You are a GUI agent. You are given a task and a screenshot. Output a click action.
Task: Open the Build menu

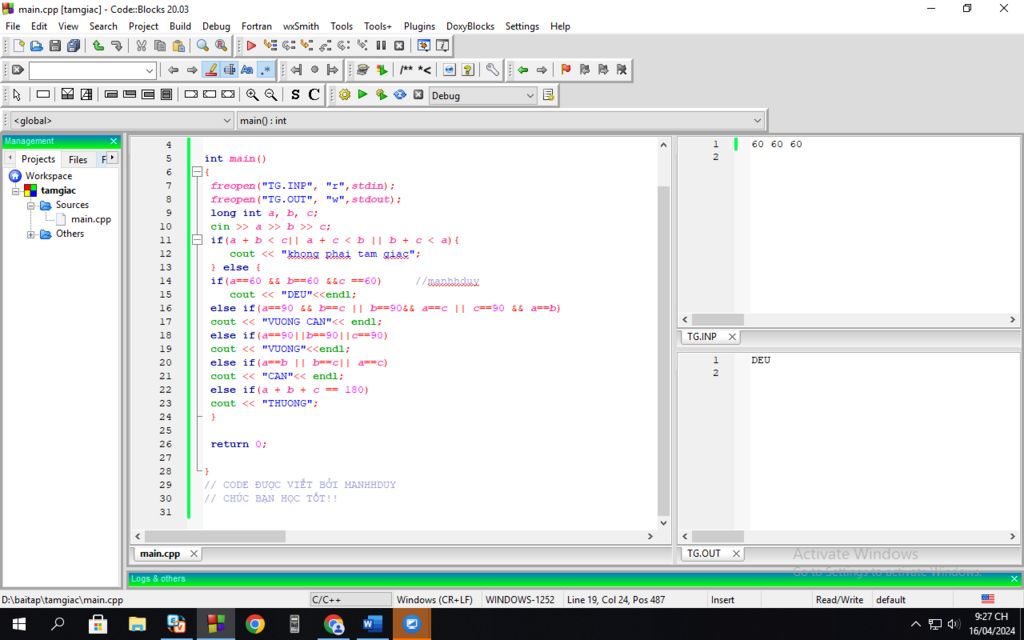[x=180, y=26]
